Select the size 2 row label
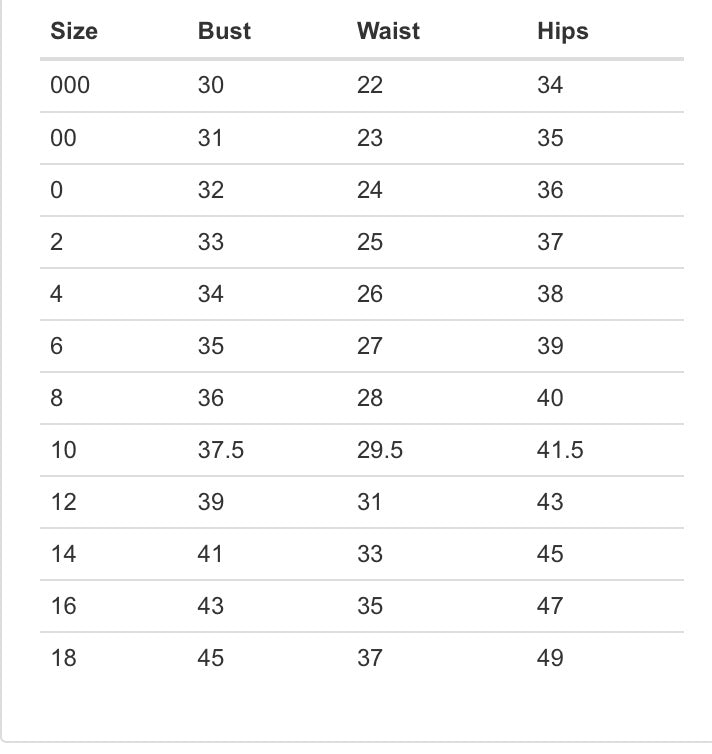This screenshot has height=754, width=712. tap(56, 242)
